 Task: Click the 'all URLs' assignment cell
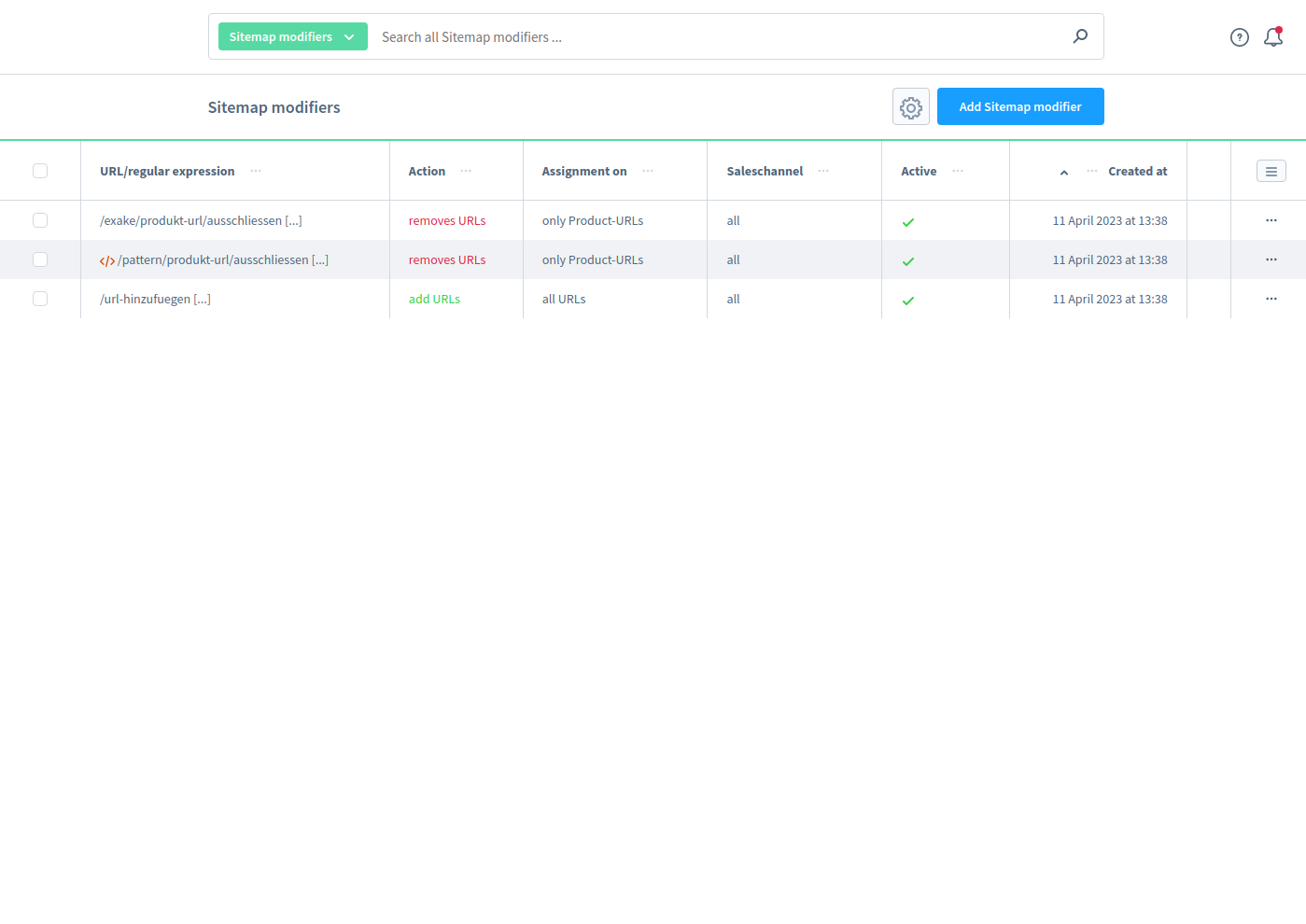click(564, 300)
